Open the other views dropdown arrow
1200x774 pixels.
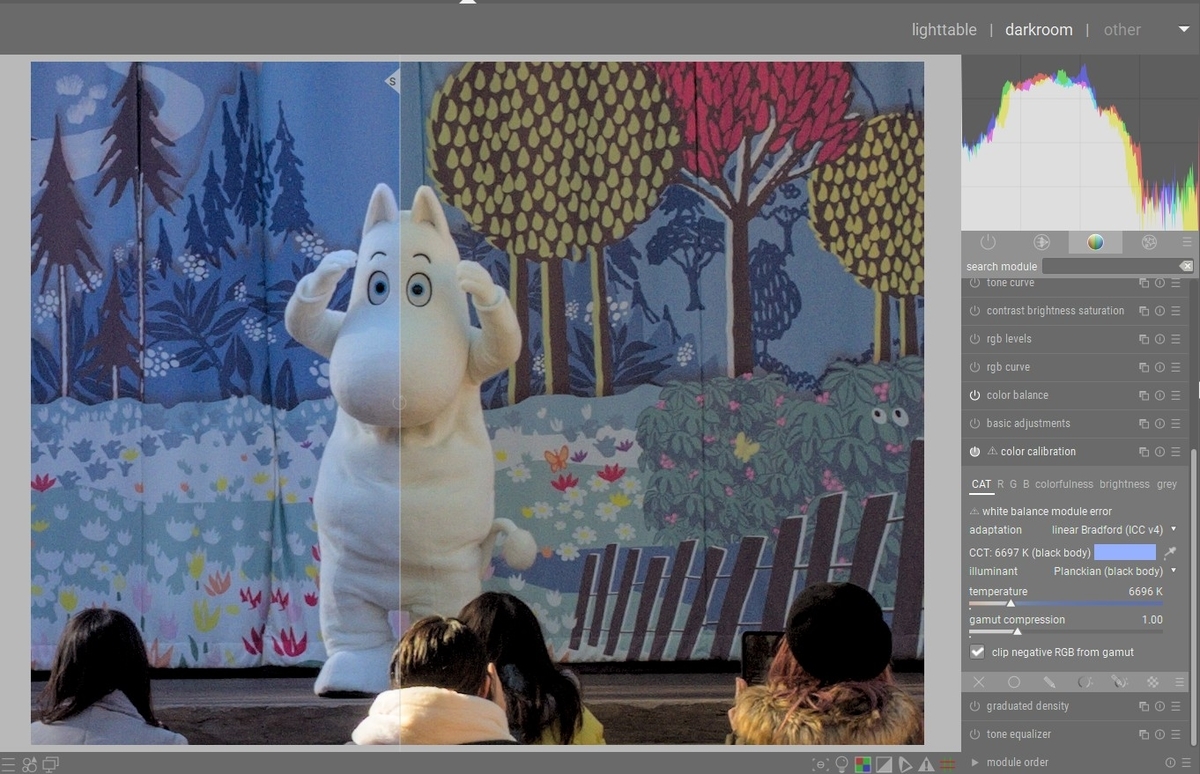1184,30
